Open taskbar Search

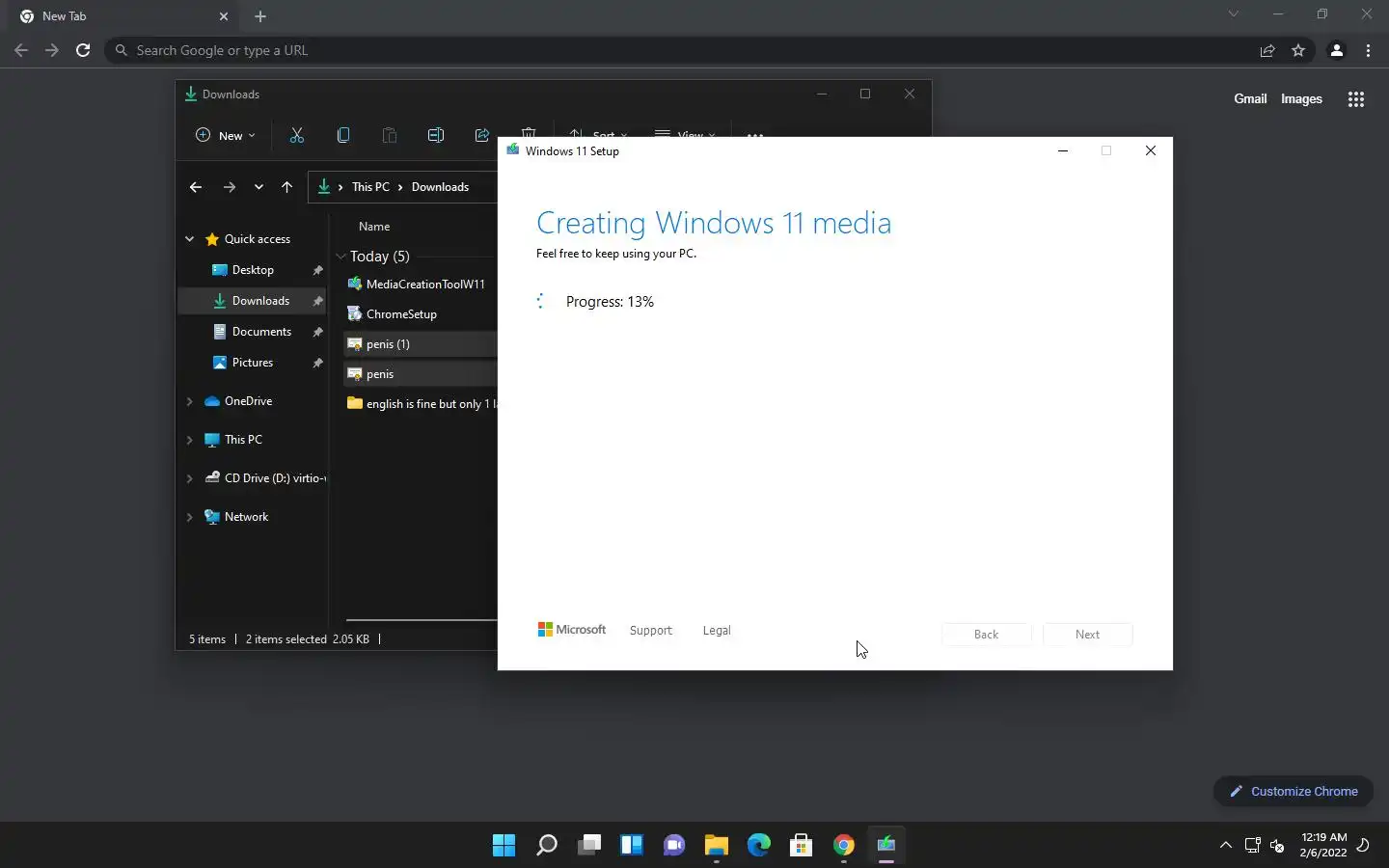[x=546, y=846]
